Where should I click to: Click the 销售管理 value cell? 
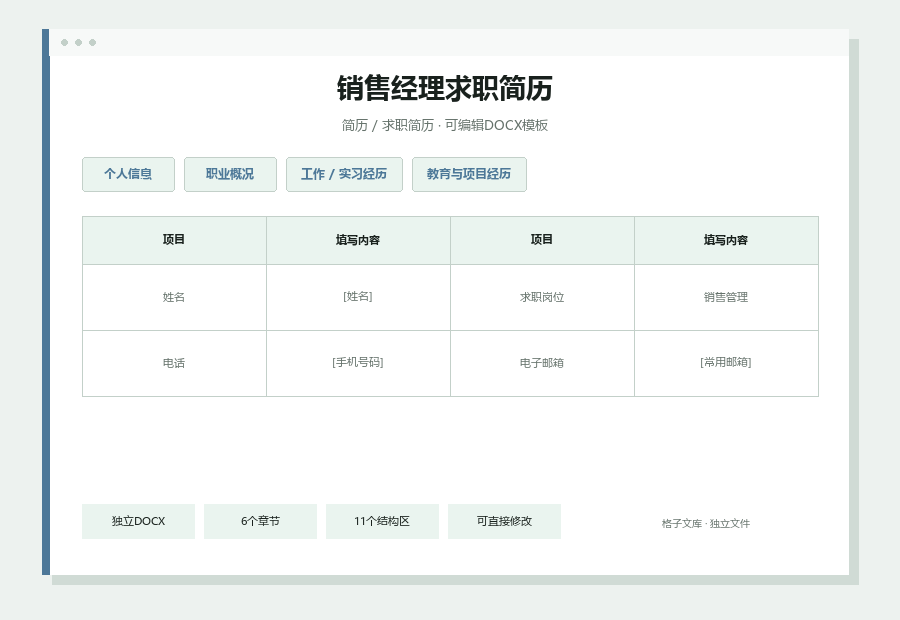coord(726,297)
